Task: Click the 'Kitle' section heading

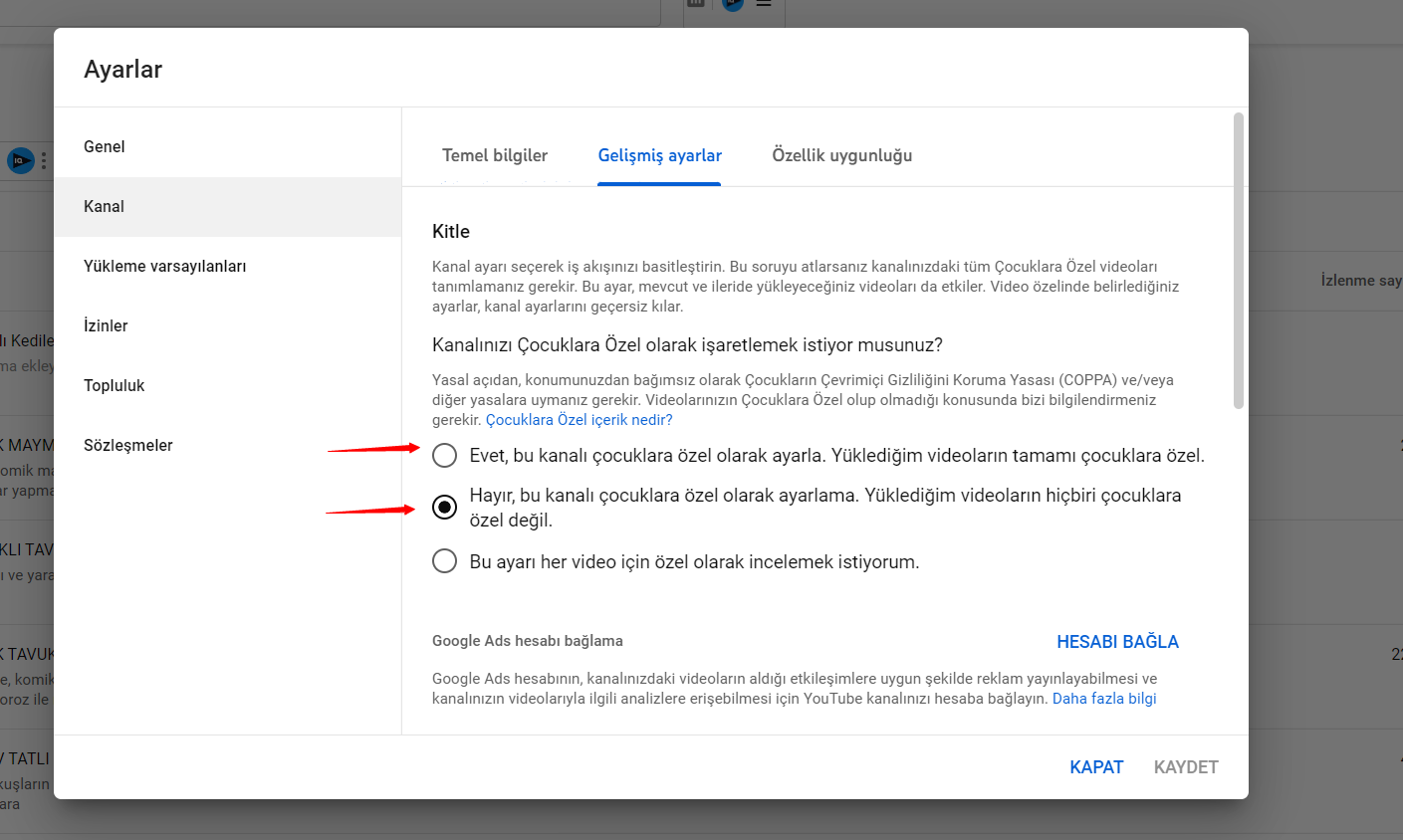Action: (451, 231)
